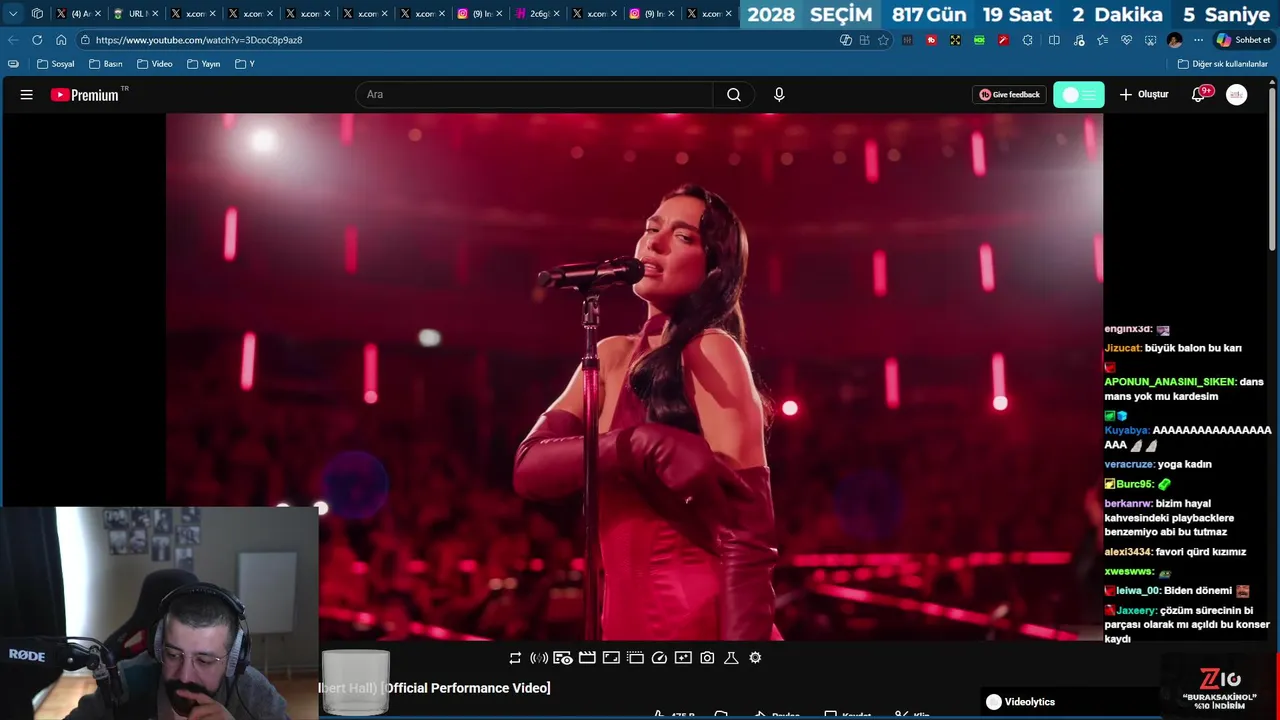1280x720 pixels.
Task: Expand the tab actions dropdown arrow
Action: pyautogui.click(x=13, y=14)
